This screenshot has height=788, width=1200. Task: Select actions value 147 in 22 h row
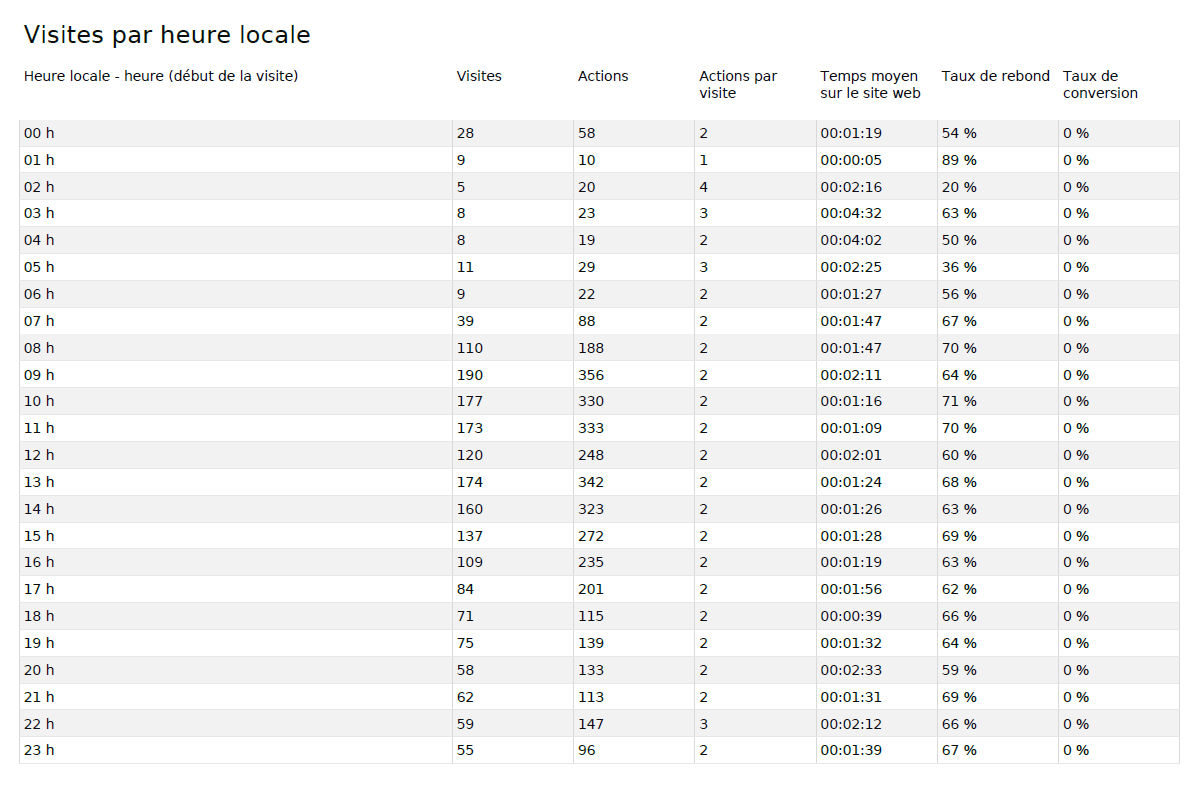[x=591, y=724]
